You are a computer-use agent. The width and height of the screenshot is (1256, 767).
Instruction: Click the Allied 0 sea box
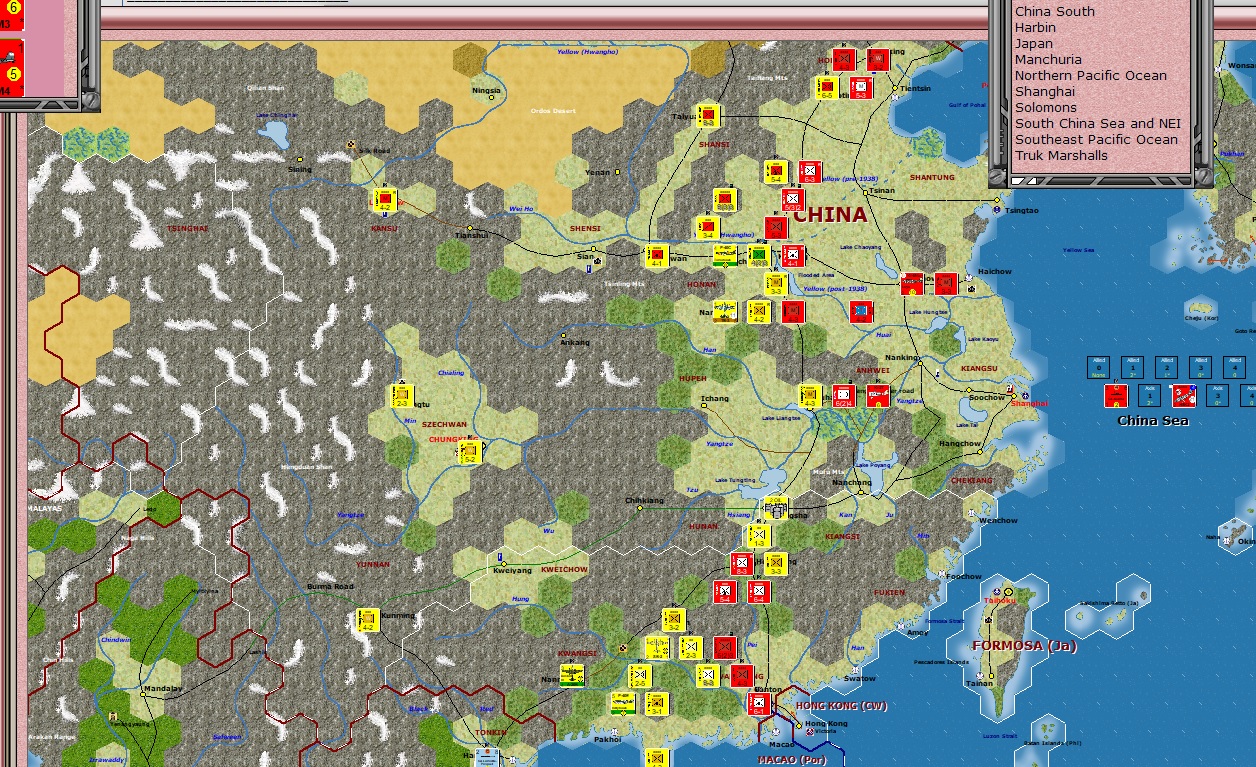(1099, 367)
